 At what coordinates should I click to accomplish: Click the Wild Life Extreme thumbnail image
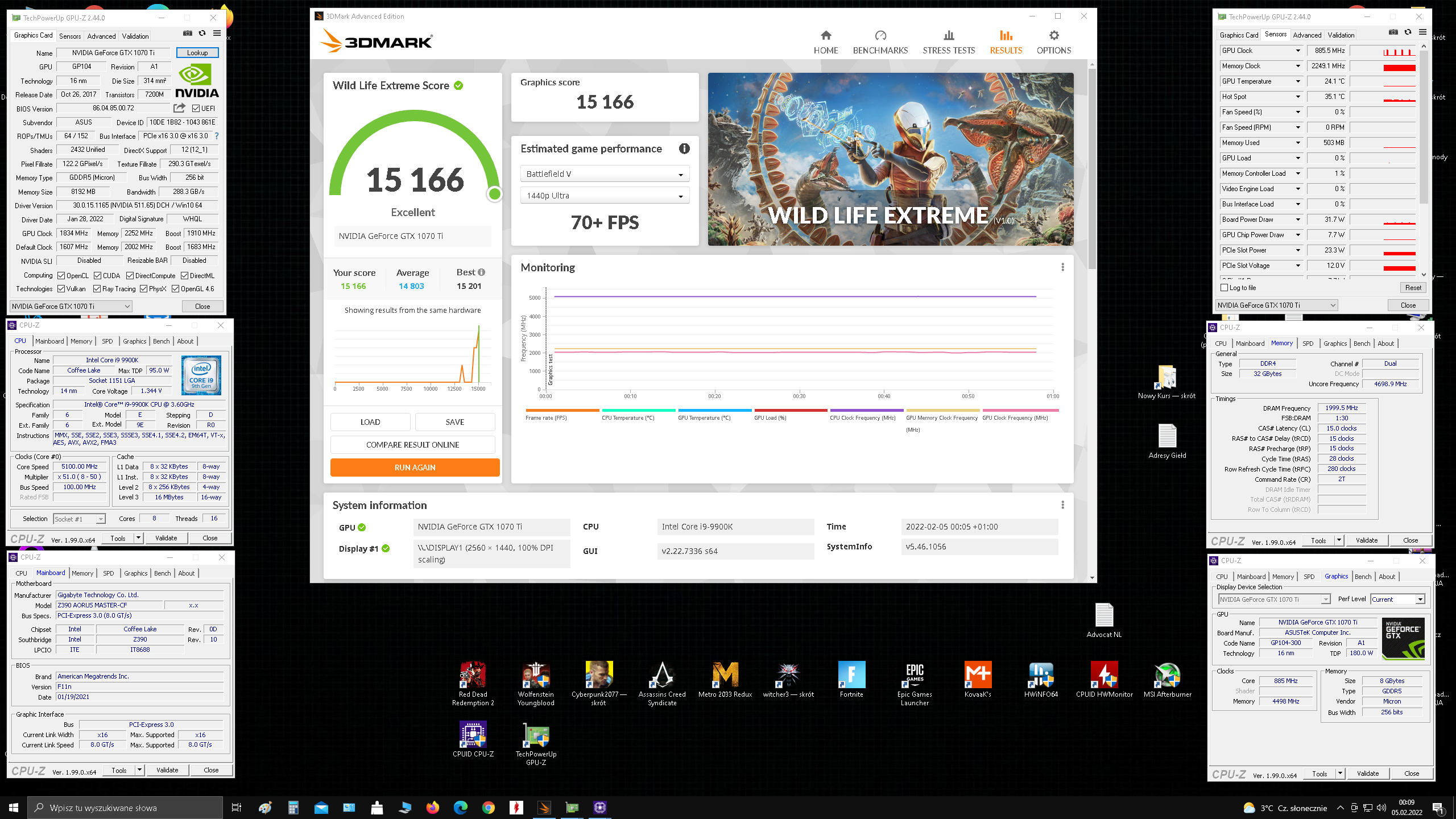tap(891, 159)
